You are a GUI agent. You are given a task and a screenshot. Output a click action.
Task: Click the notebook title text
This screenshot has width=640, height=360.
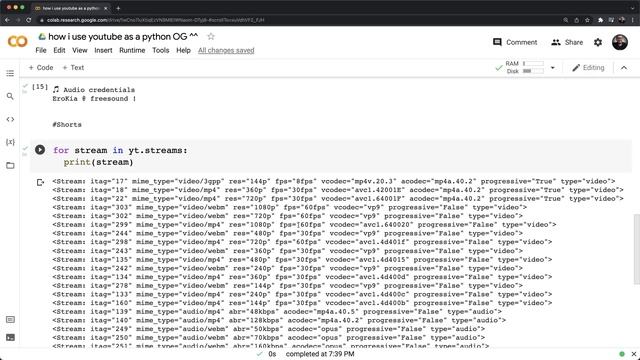(123, 36)
